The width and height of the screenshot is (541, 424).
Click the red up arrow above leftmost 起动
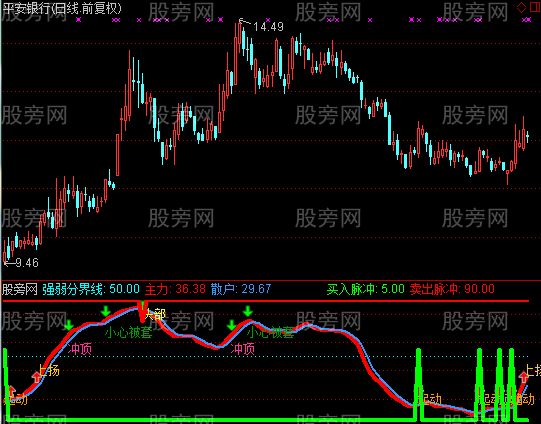point(11,391)
